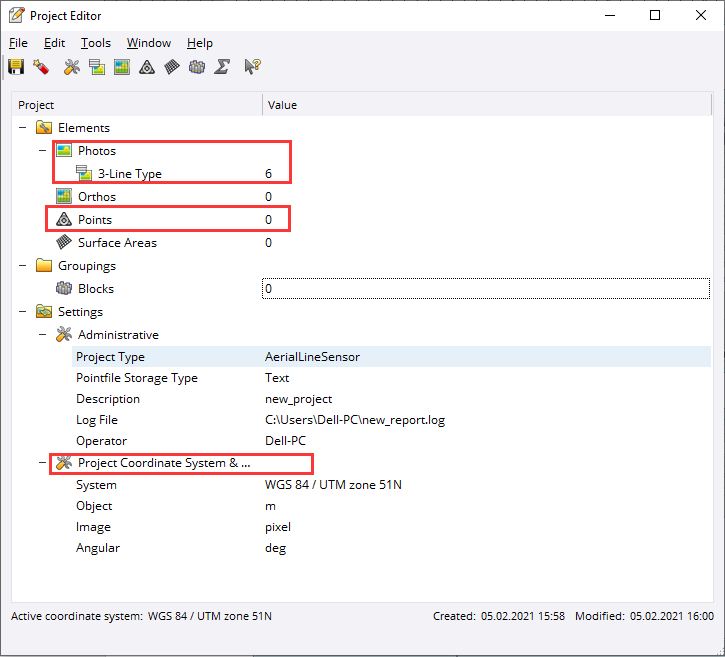Screen dimensions: 725x657
Task: Collapse the Photos tree node
Action: (x=42, y=151)
